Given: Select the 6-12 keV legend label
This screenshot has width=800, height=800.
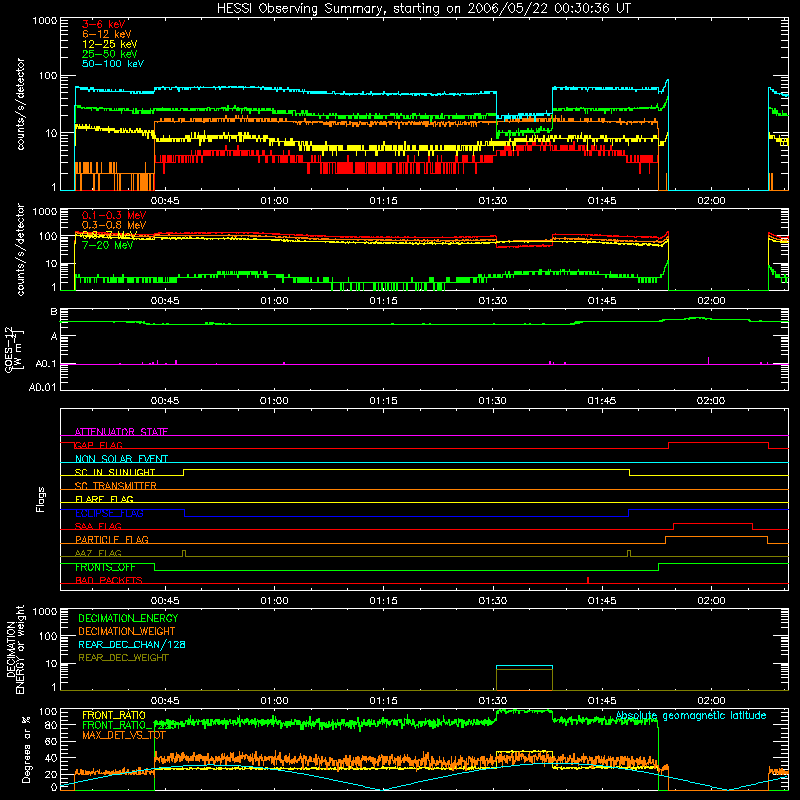Looking at the screenshot, I should tap(107, 34).
